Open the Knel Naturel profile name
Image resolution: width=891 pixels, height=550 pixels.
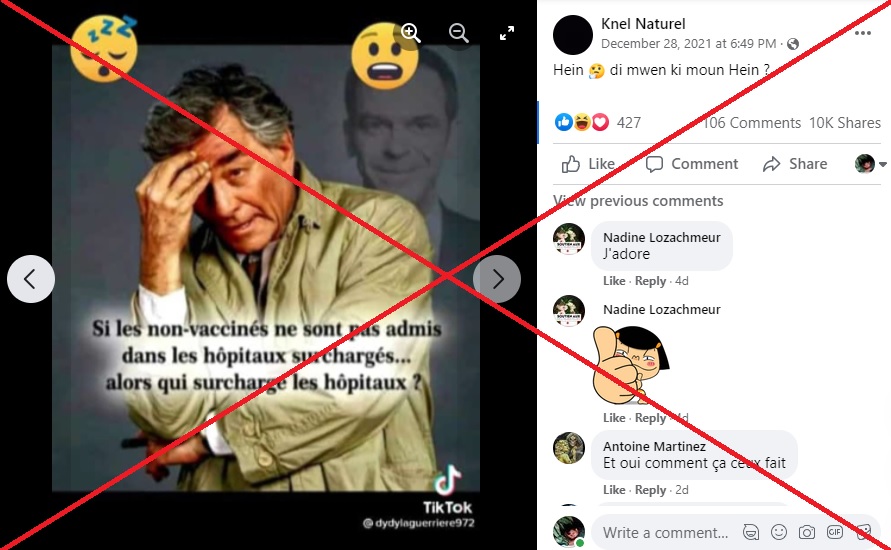click(643, 24)
